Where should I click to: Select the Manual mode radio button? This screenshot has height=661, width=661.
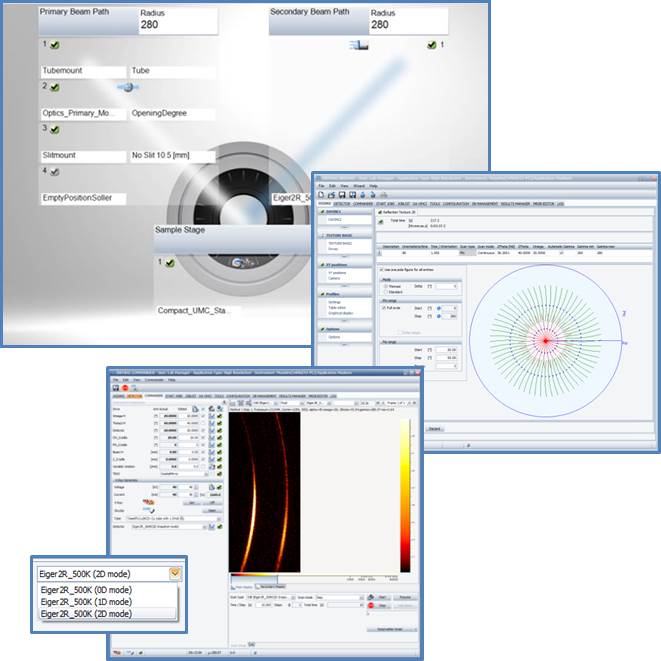pos(386,286)
